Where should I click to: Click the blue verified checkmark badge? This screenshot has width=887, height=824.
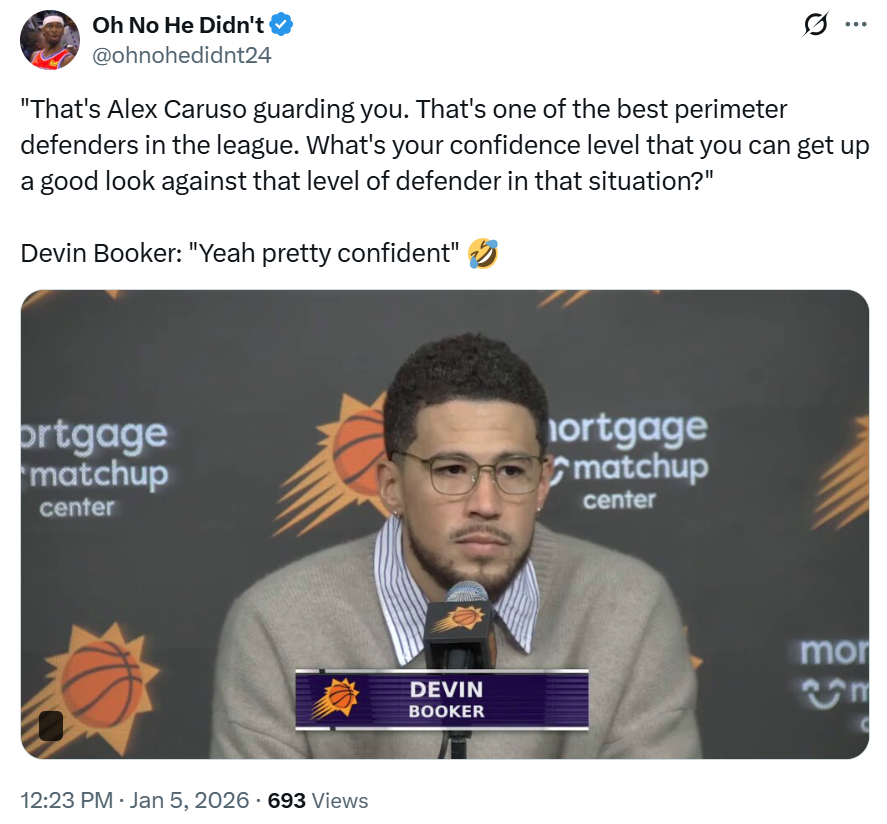click(x=281, y=26)
